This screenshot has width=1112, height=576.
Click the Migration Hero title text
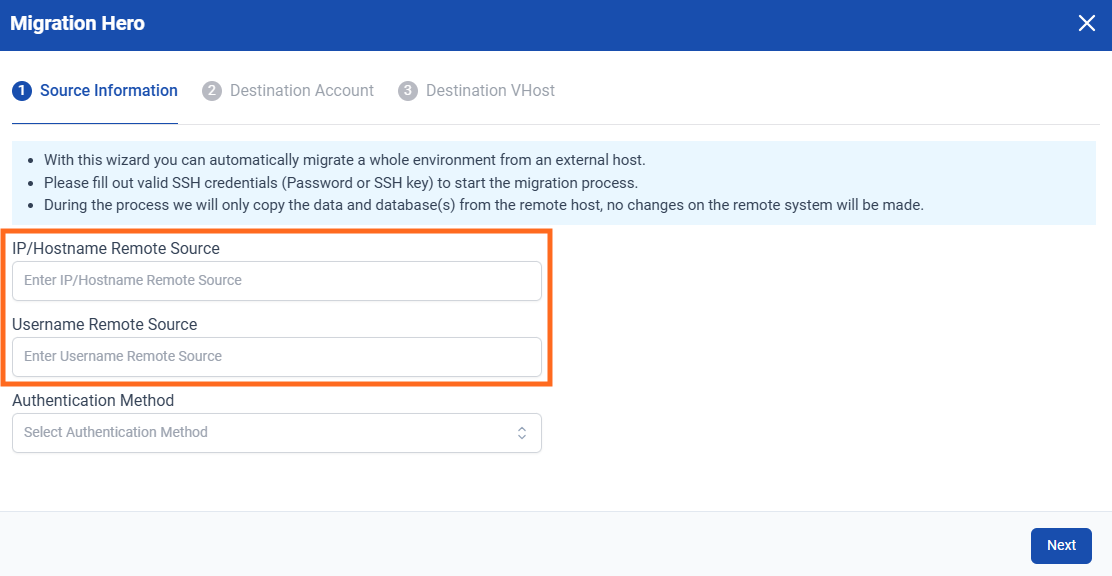tap(78, 24)
